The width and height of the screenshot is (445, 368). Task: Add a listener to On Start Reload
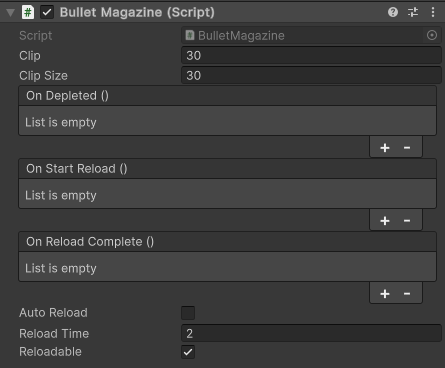tap(385, 220)
